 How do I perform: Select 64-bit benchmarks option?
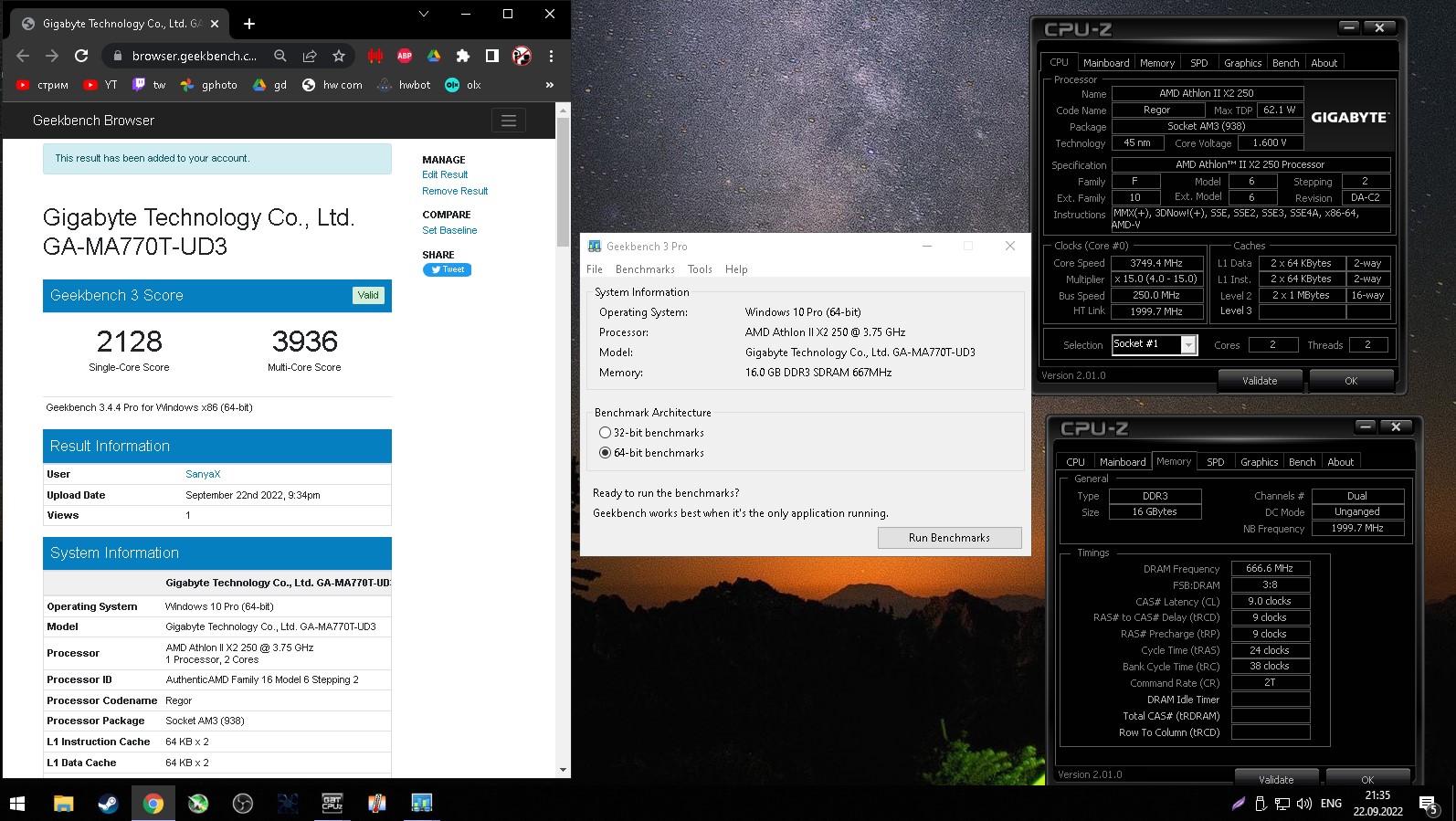651,453
